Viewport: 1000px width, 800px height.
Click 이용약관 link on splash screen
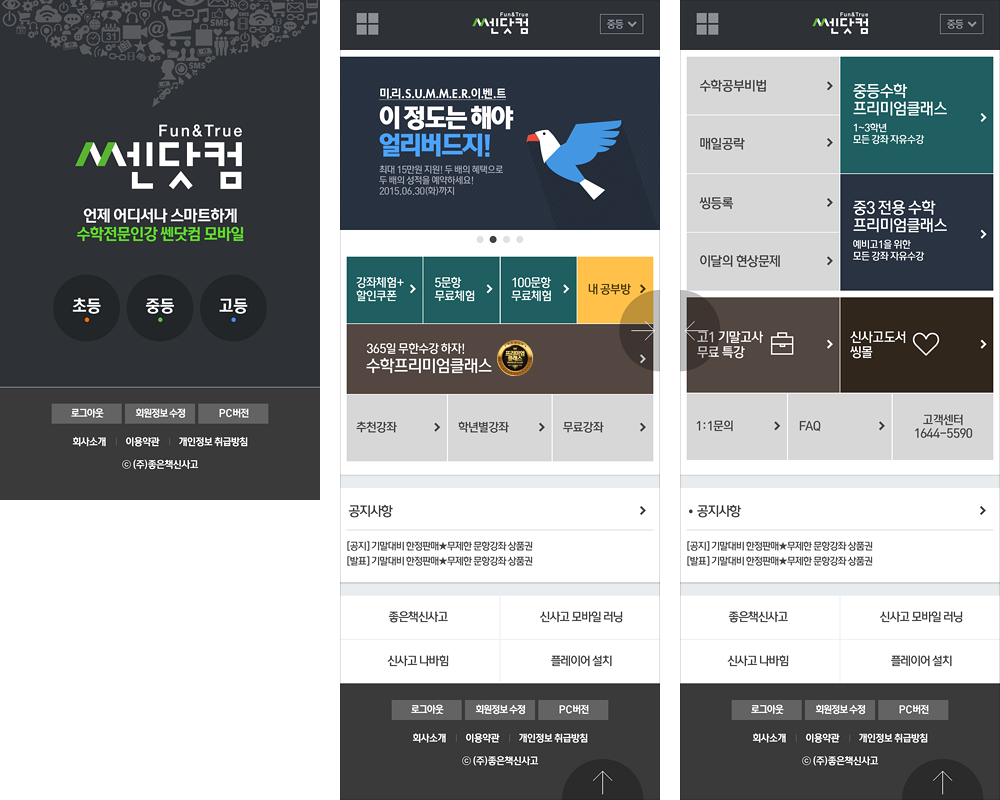[142, 441]
